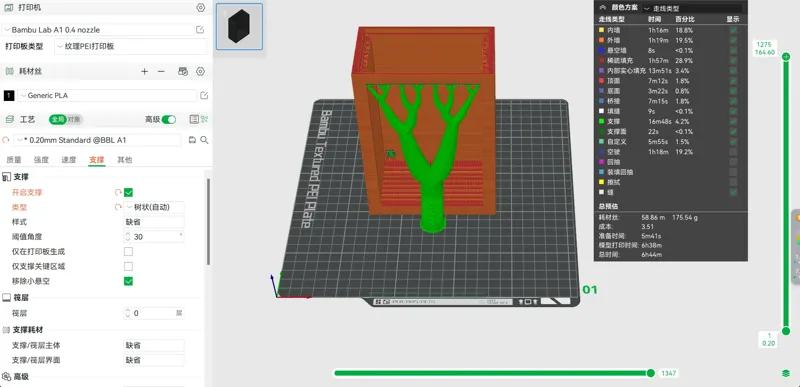Open the 树状(自动) support type dropdown
Viewport: 800px width, 387px height.
154,207
